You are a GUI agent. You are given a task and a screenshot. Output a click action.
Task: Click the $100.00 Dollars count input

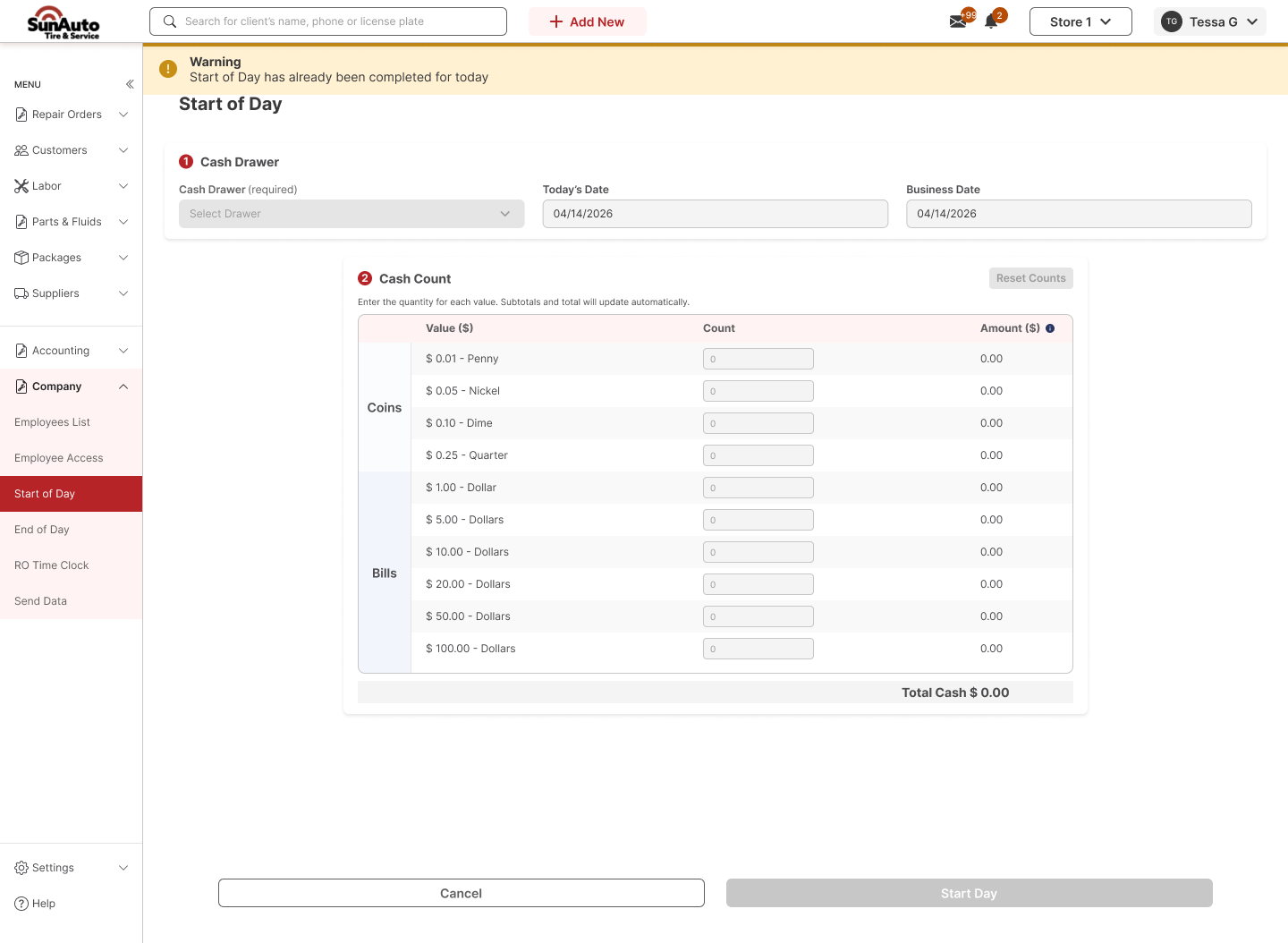758,649
